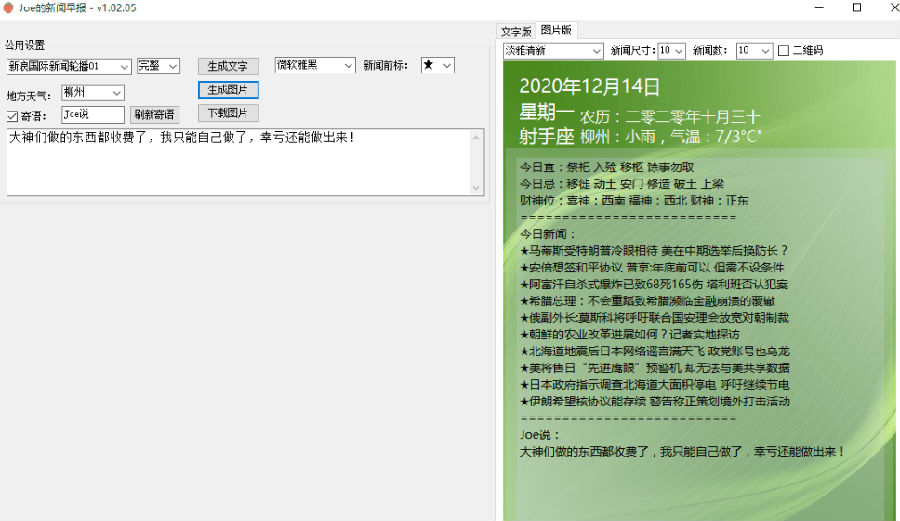Expand the 淡雅清新 theme dropdown
Image resolution: width=900 pixels, height=521 pixels.
click(x=553, y=50)
